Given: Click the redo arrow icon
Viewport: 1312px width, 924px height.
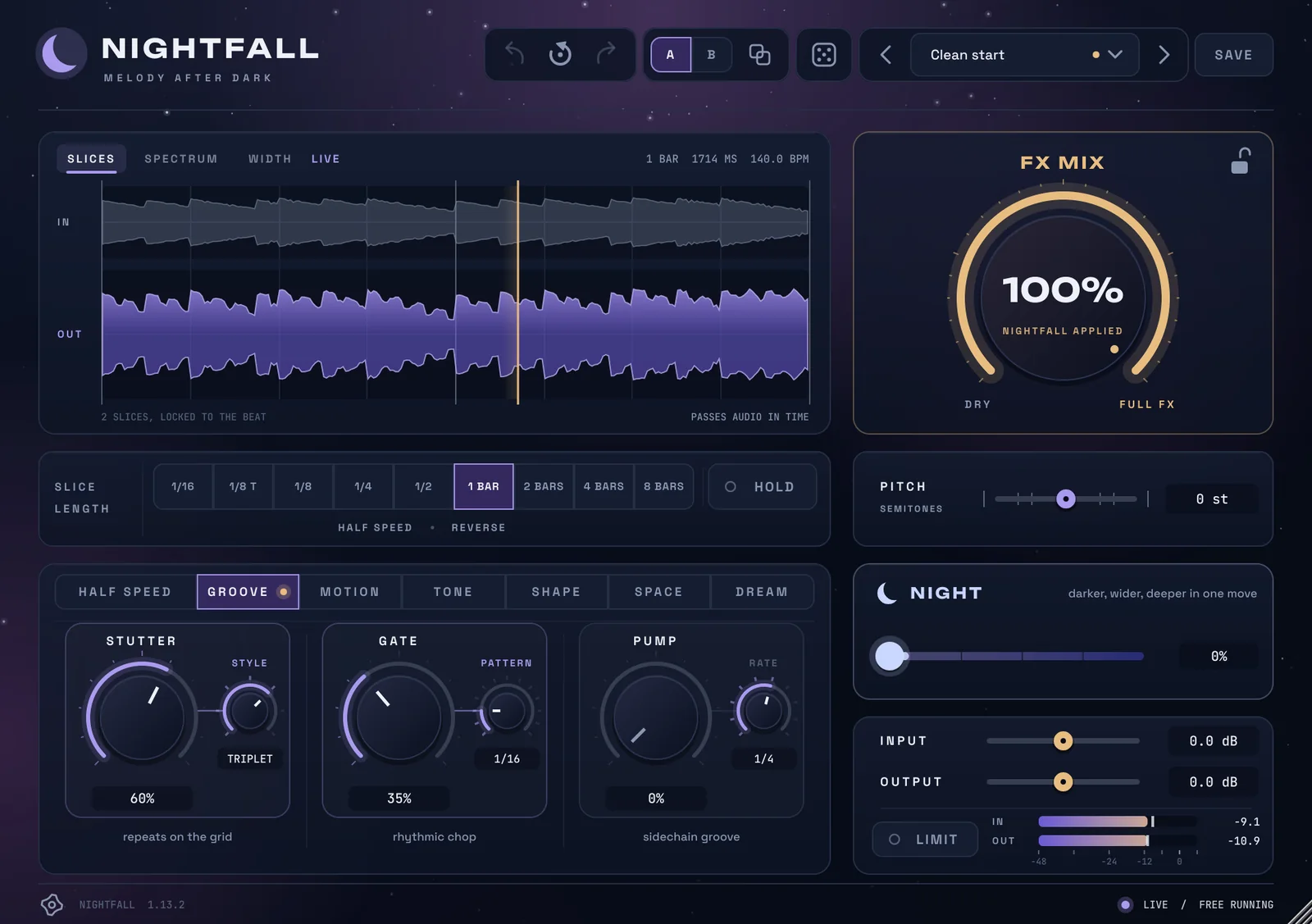Looking at the screenshot, I should [606, 54].
